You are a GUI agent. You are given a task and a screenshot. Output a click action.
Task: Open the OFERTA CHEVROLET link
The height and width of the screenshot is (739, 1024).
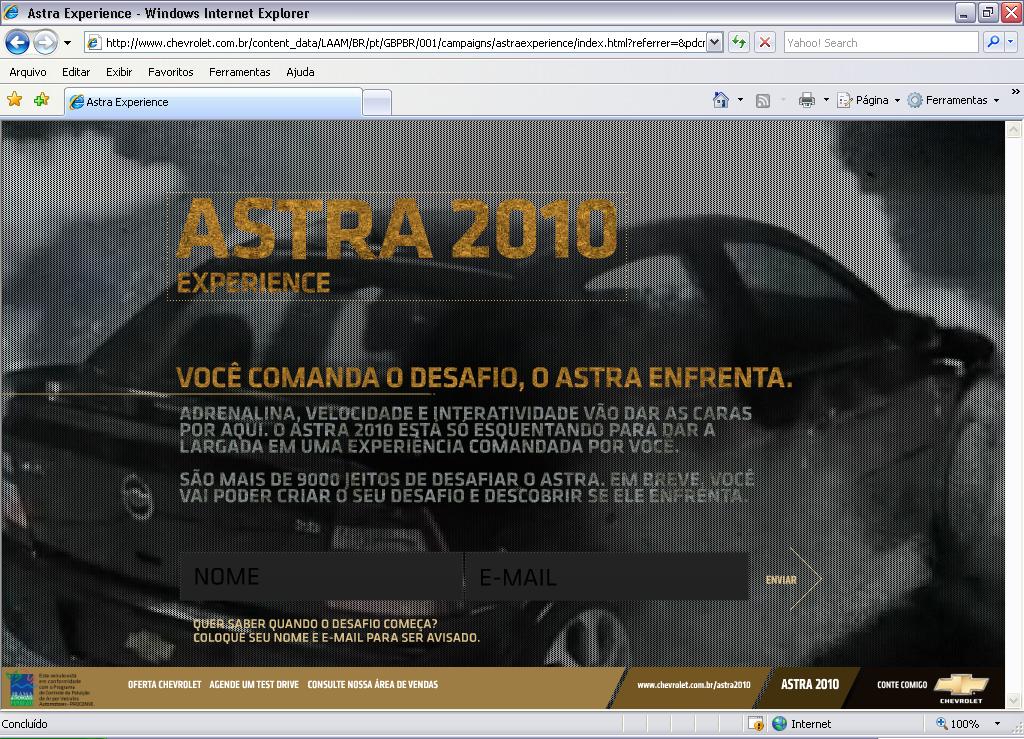[165, 684]
